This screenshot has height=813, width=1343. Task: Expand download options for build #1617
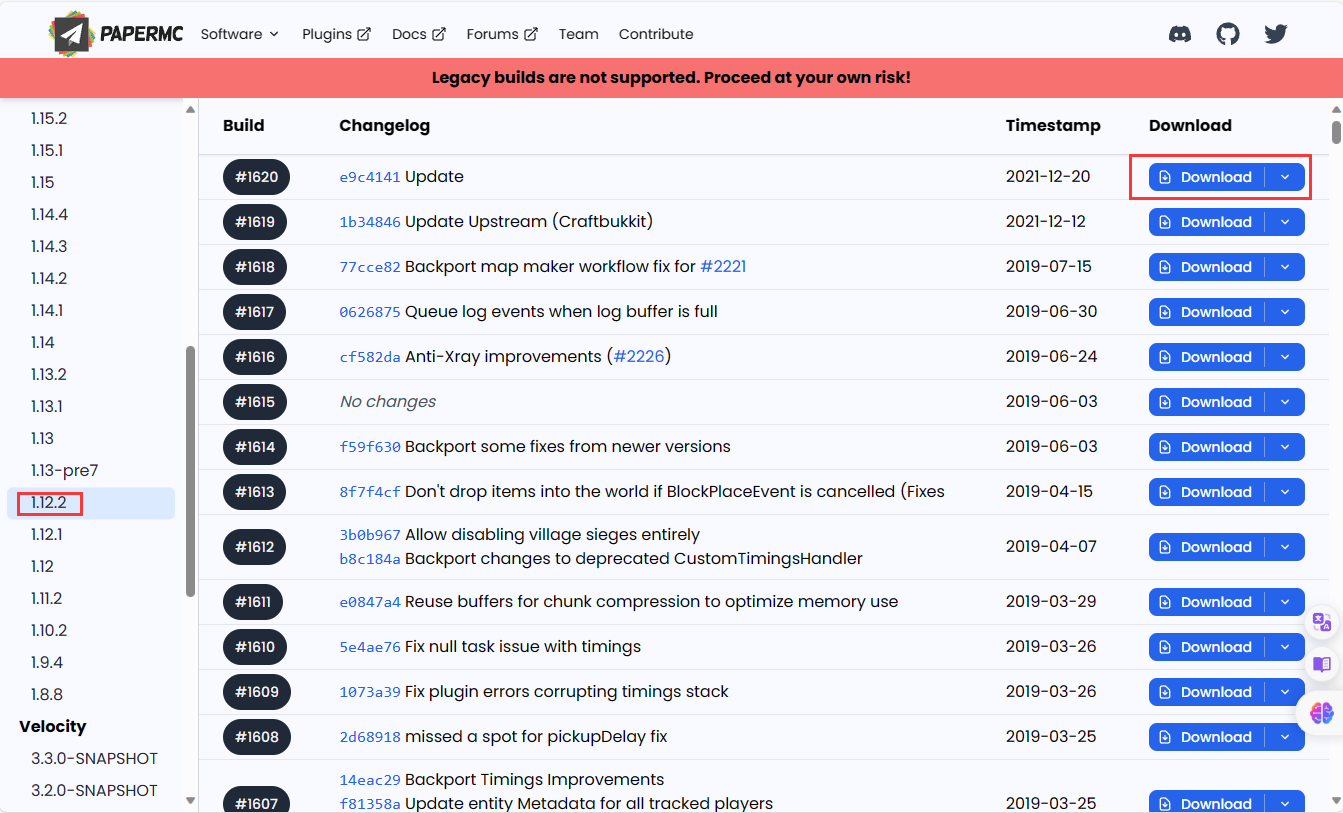1285,312
